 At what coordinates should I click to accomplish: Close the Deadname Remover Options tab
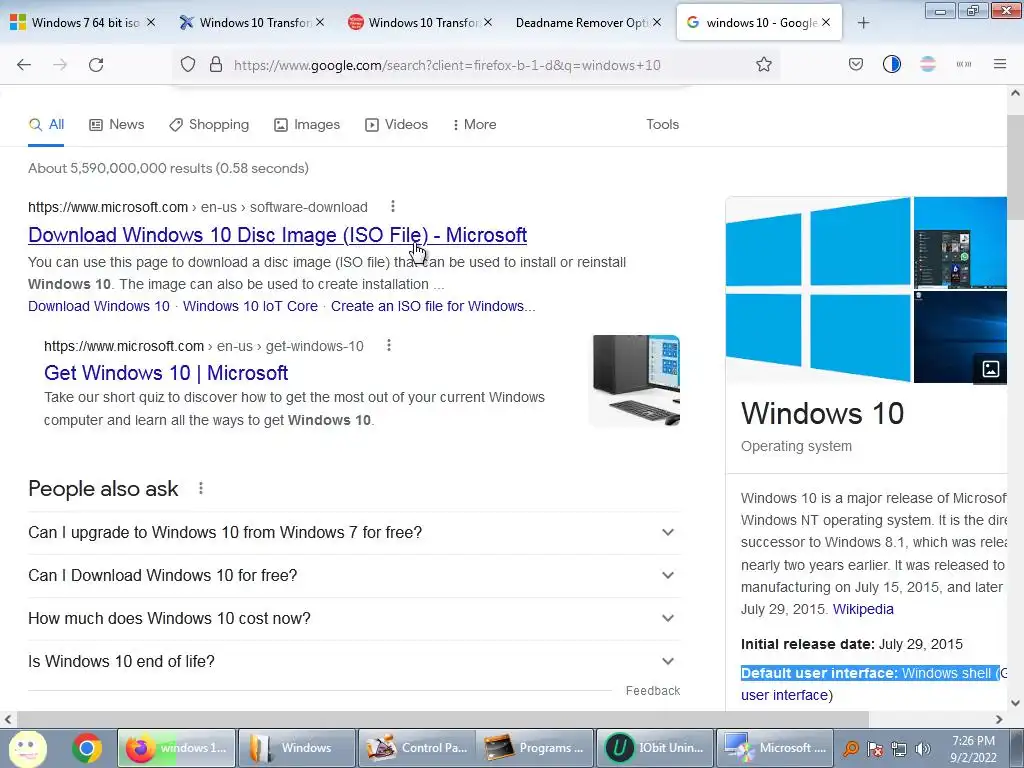pos(657,22)
